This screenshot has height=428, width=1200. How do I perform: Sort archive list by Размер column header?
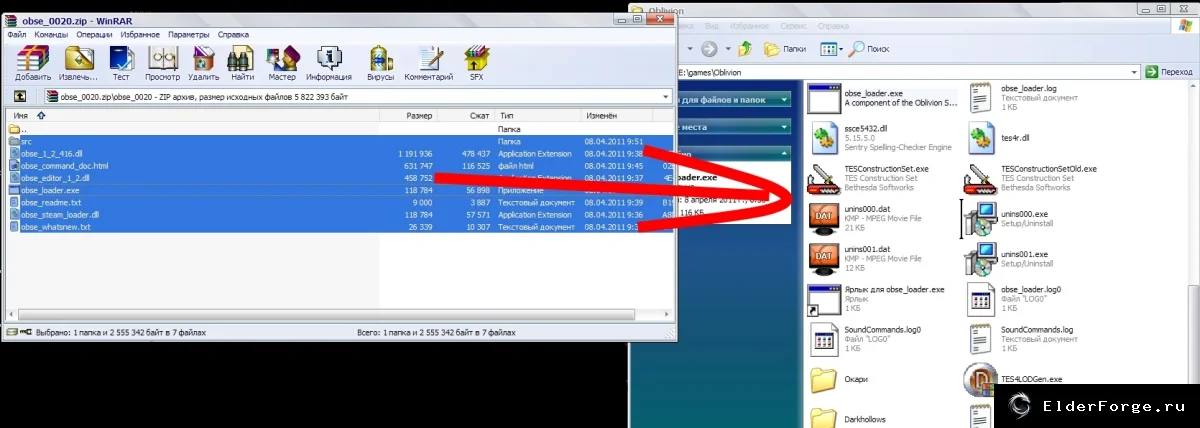click(407, 116)
